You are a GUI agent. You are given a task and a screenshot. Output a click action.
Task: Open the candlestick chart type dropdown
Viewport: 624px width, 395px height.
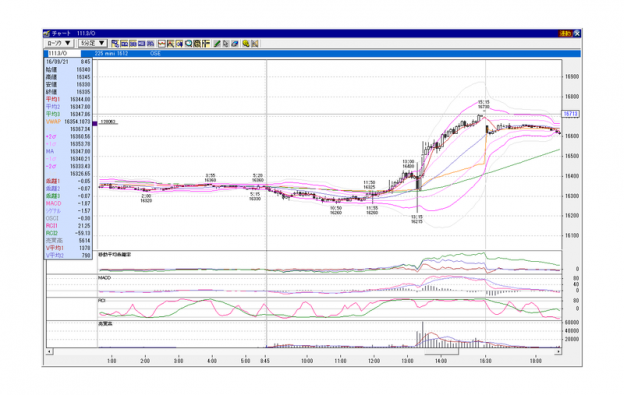58,43
